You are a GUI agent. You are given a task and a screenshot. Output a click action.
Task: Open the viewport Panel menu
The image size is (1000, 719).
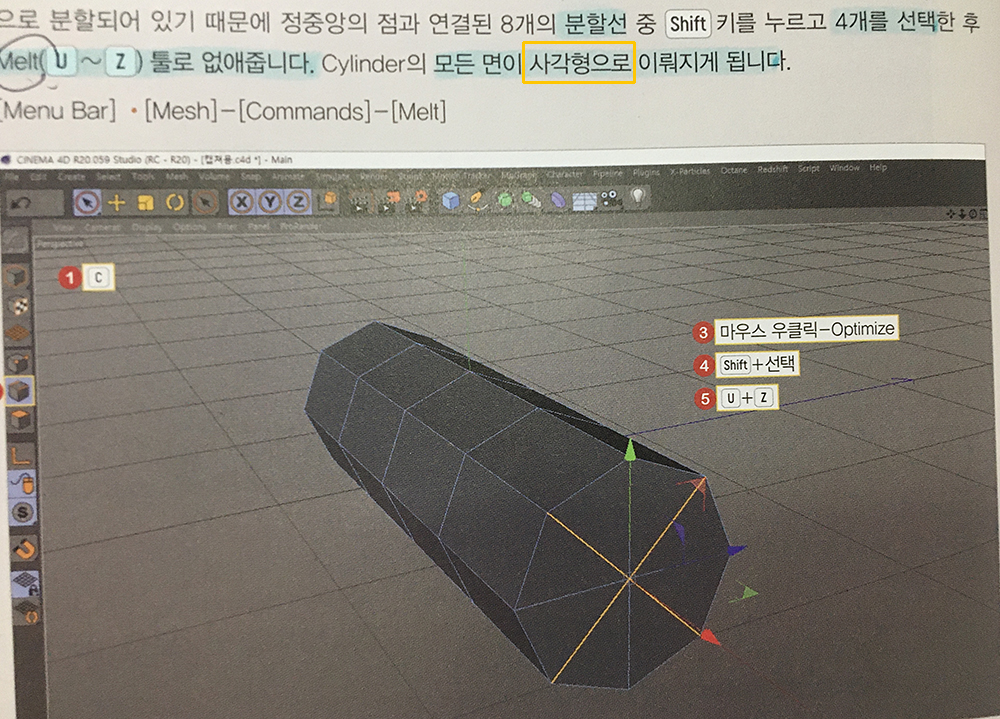click(x=258, y=226)
